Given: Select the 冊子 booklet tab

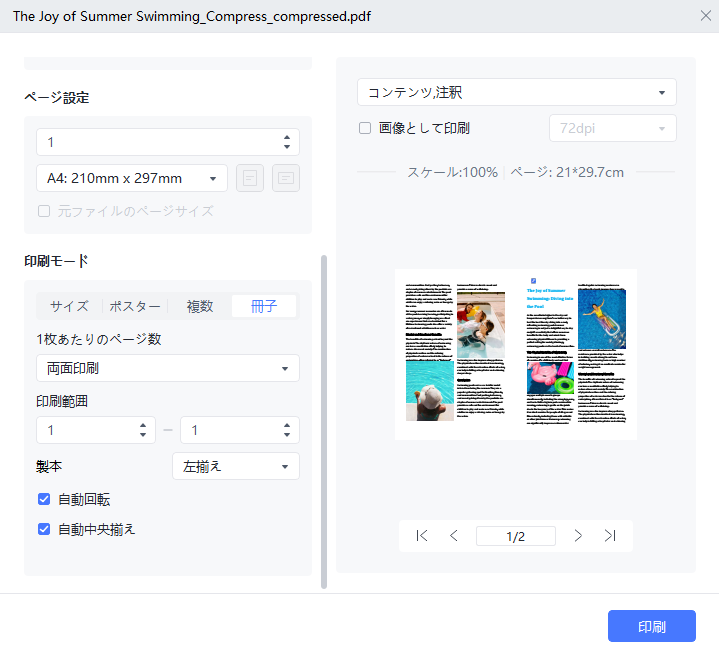Looking at the screenshot, I should tap(264, 306).
